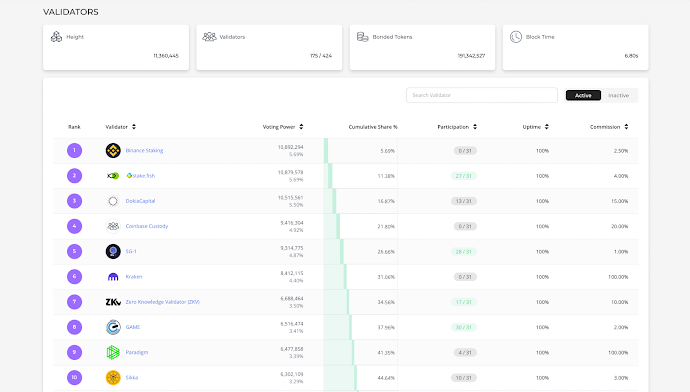Click the rank 2 purple badge
The height and width of the screenshot is (392, 690).
point(74,176)
